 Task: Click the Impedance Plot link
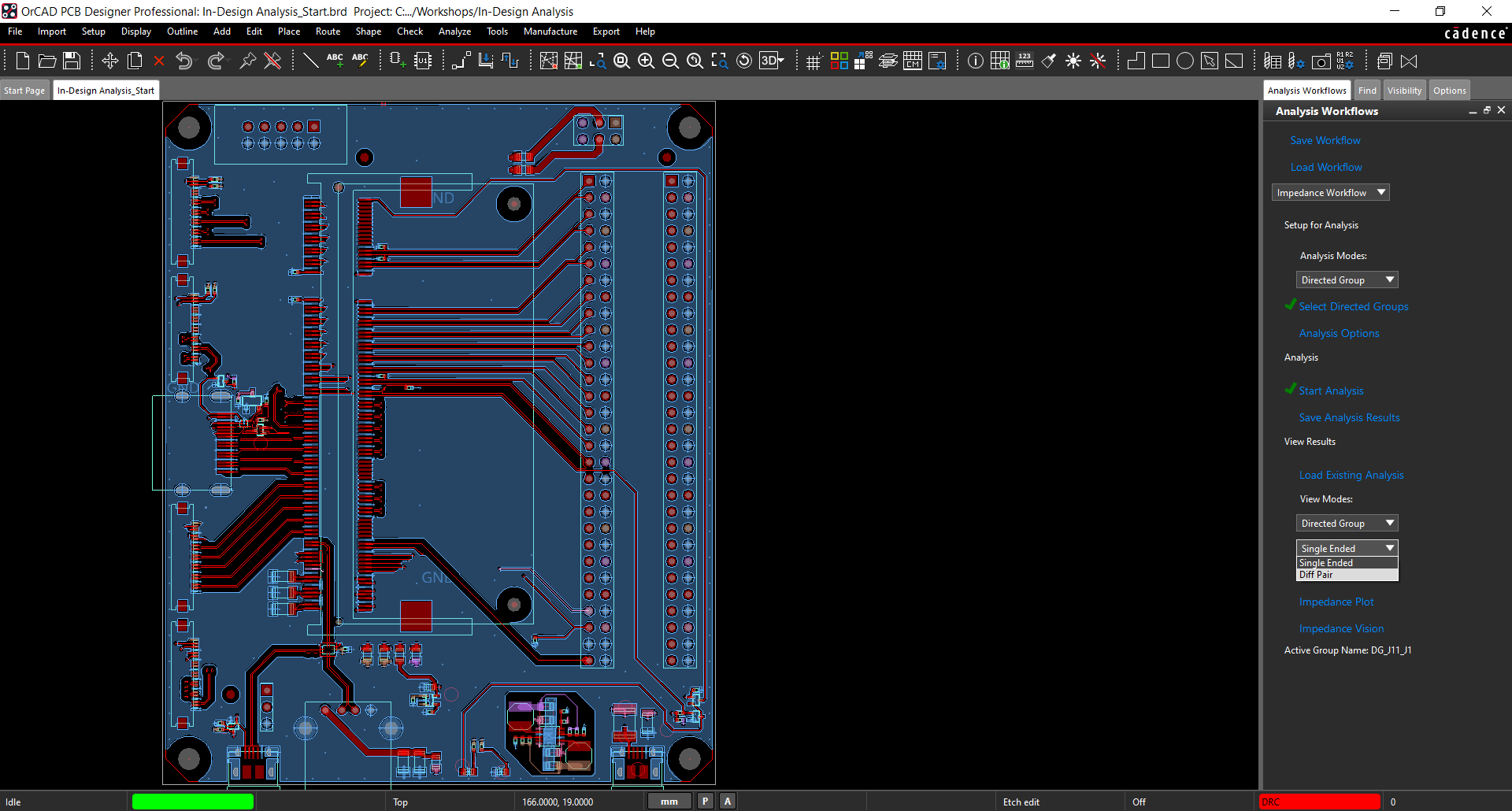click(1336, 602)
